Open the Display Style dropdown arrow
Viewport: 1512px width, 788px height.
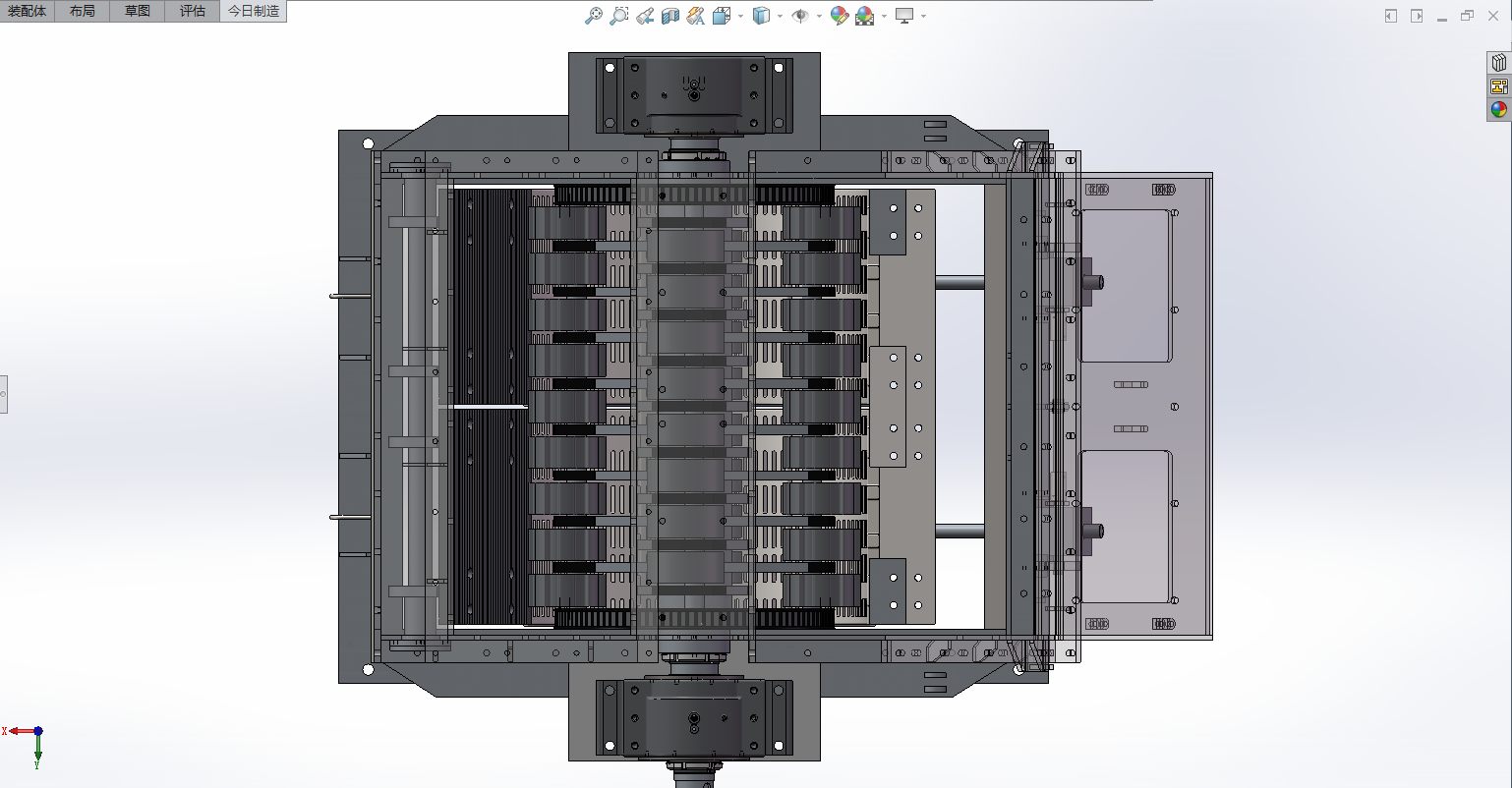[x=780, y=16]
